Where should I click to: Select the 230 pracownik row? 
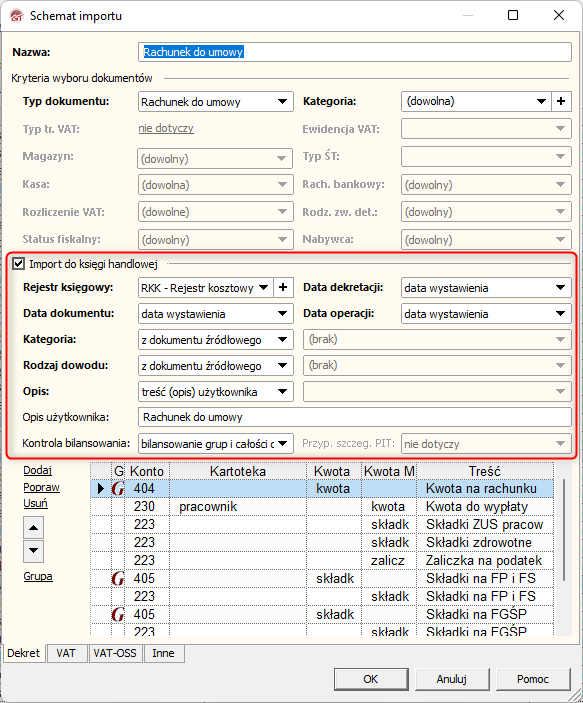322,507
